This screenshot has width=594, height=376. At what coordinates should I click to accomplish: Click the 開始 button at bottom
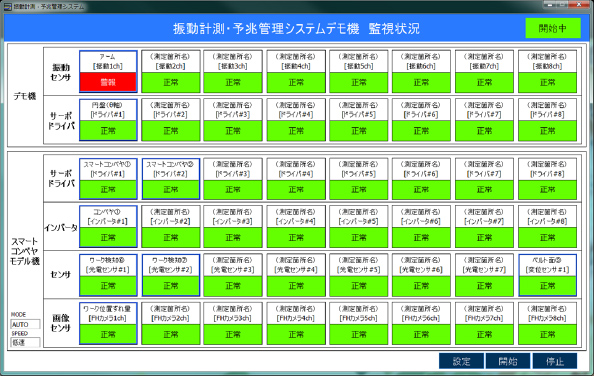click(x=508, y=361)
